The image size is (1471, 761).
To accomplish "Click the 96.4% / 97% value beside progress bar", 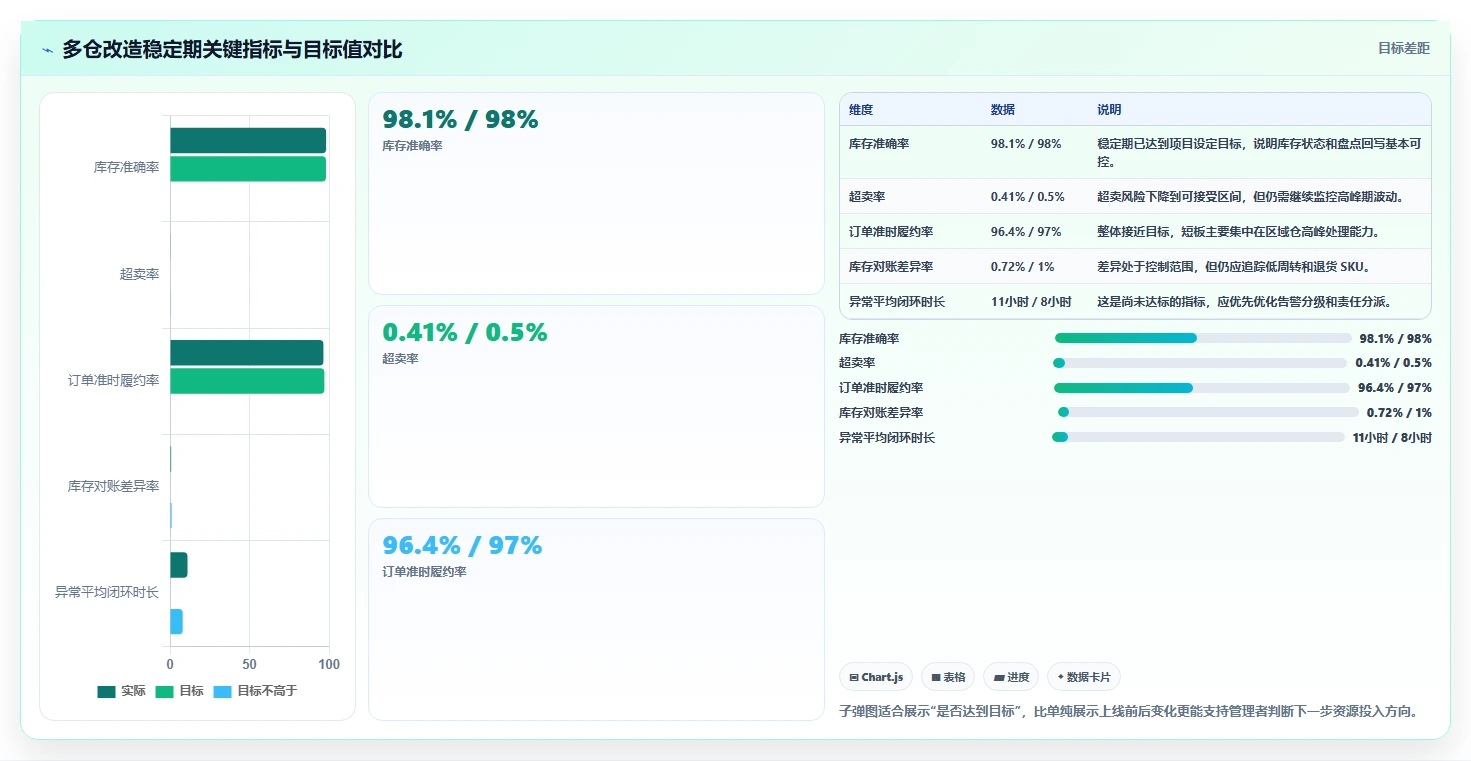I will click(1394, 388).
